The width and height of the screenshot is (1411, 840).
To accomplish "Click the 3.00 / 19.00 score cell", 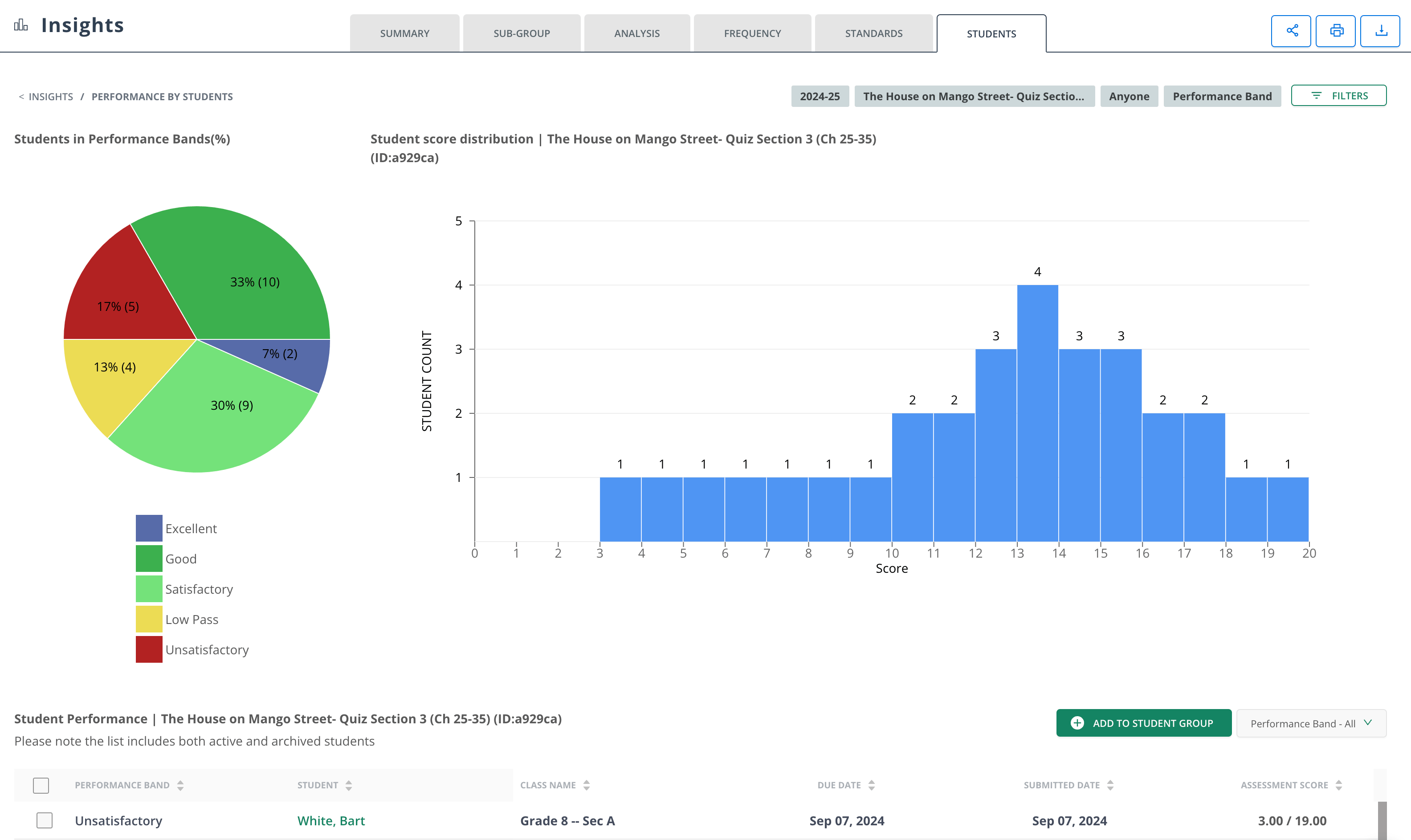I will [1292, 821].
